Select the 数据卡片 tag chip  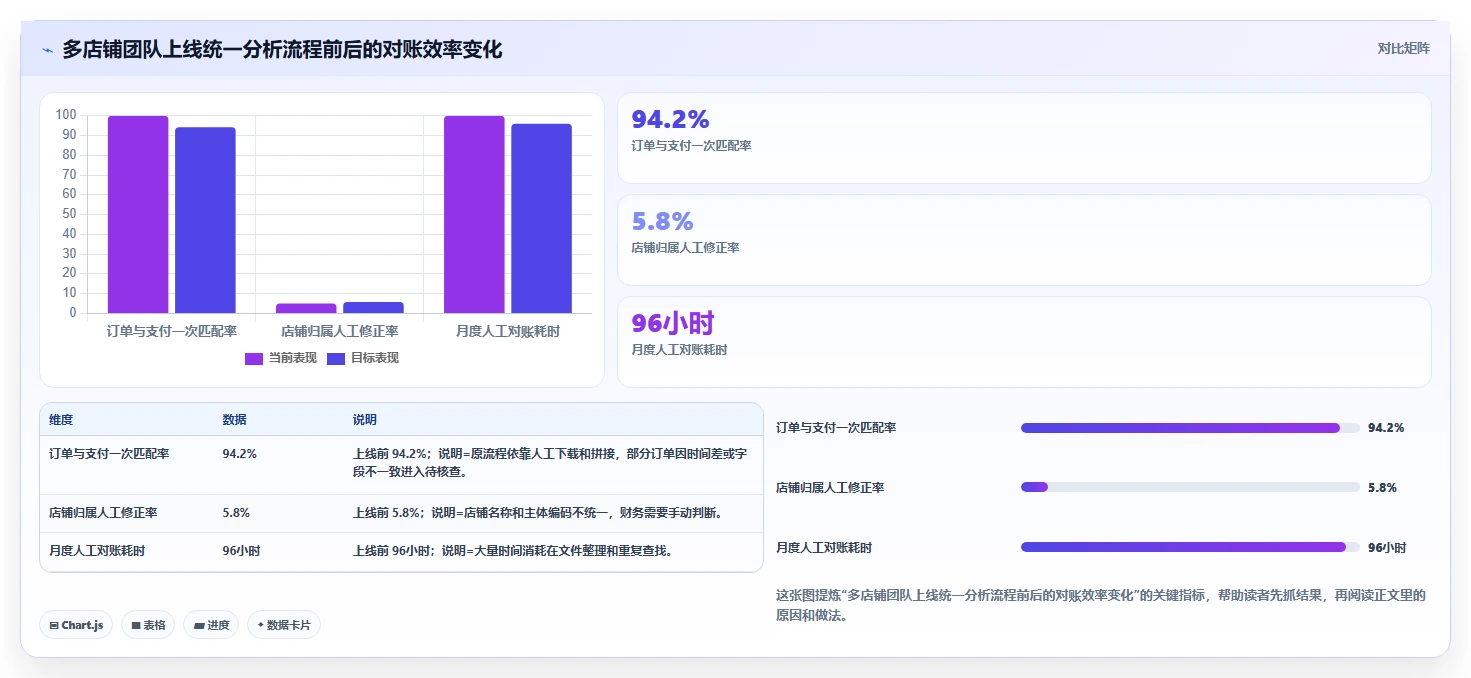284,625
